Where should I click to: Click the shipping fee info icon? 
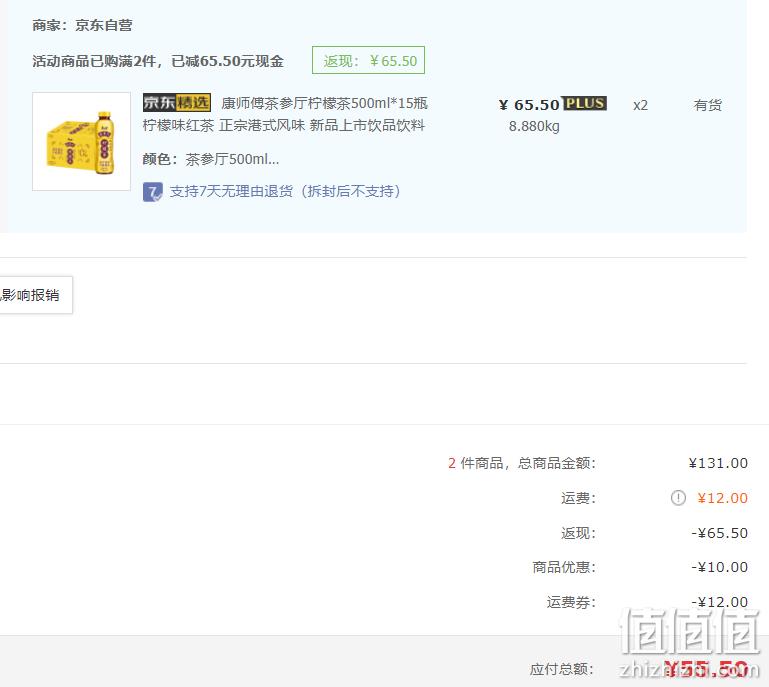pos(678,498)
